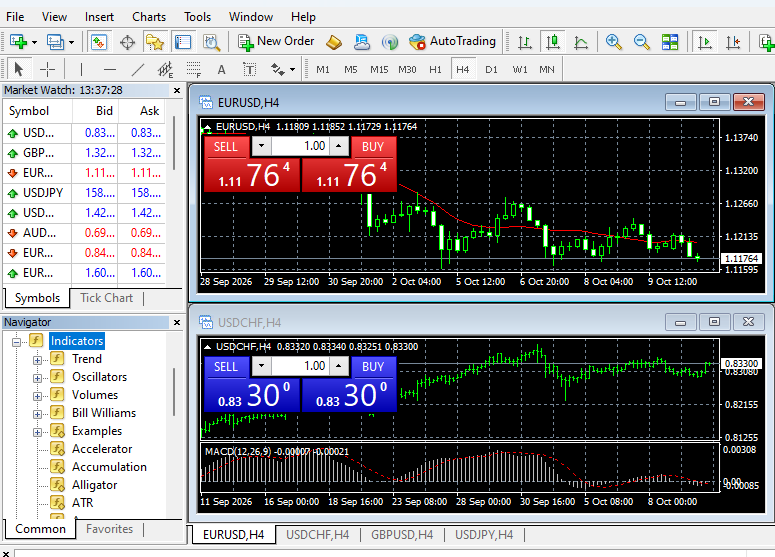The height and width of the screenshot is (557, 775).
Task: Select the Alligator indicator
Action: click(94, 485)
